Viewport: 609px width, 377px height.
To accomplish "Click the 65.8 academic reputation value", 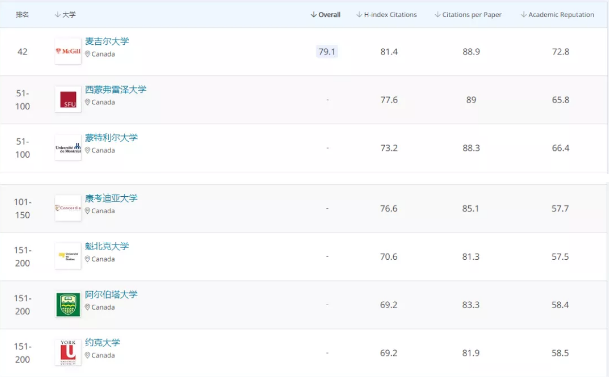I will [x=560, y=100].
